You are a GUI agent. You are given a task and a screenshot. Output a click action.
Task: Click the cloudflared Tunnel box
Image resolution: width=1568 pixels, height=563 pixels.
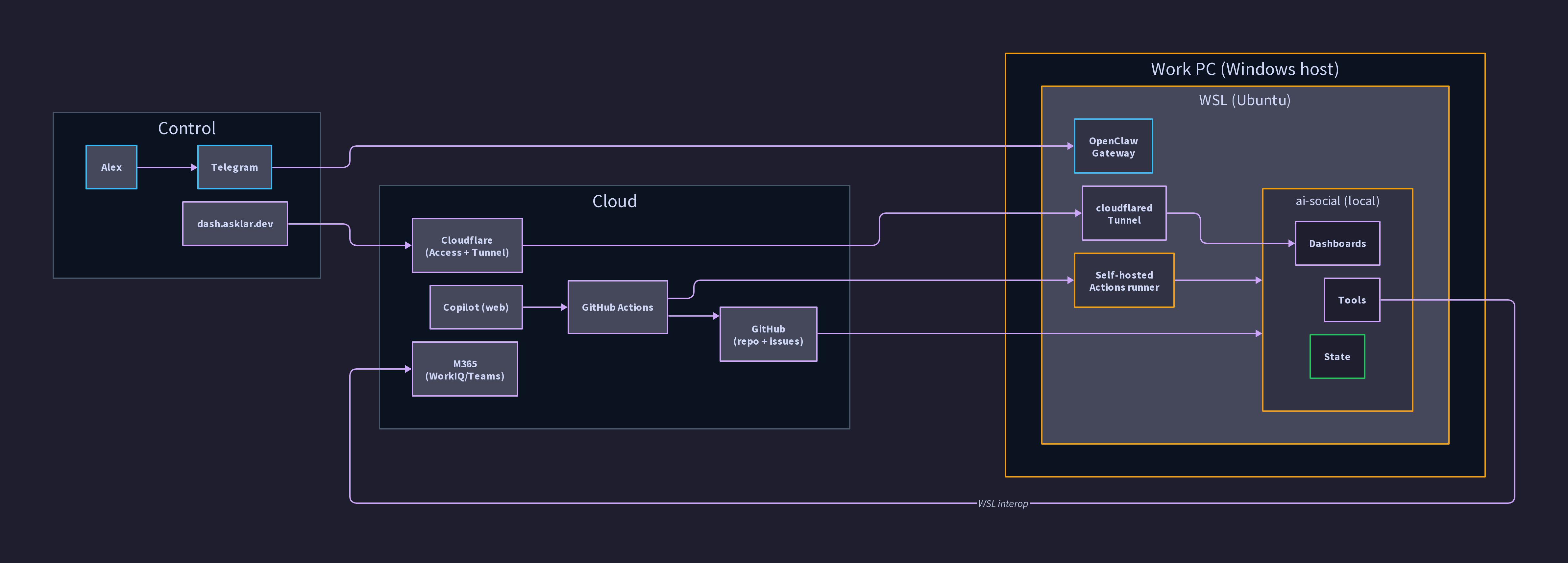point(1124,214)
